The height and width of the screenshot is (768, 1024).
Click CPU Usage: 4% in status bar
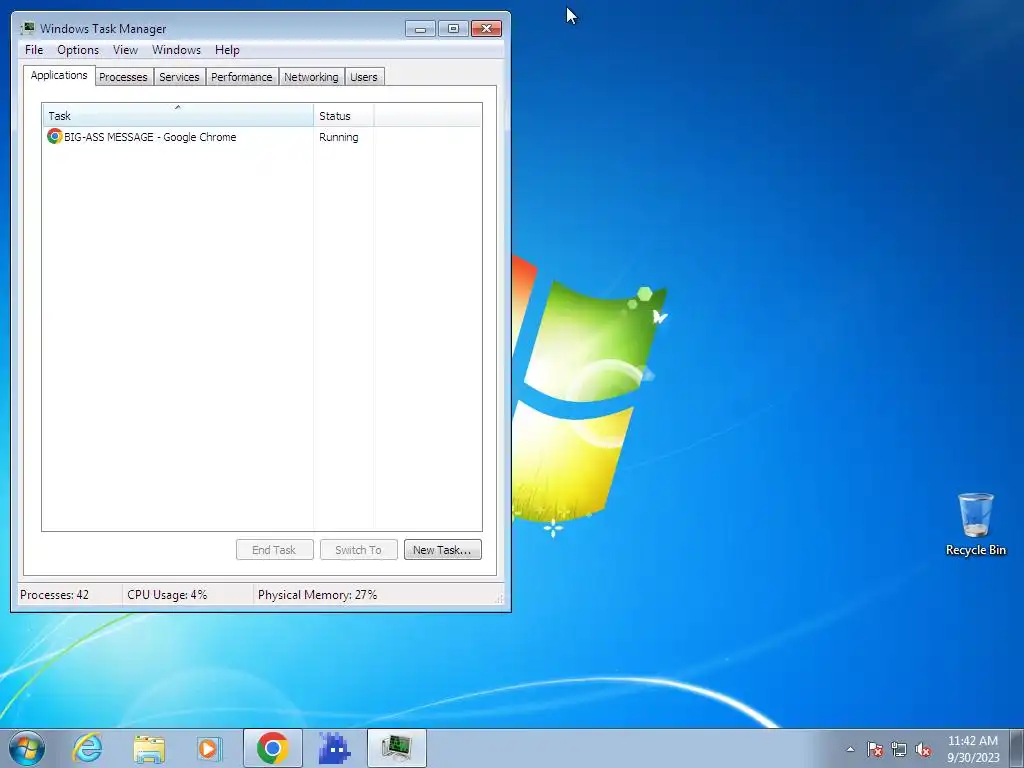[167, 595]
